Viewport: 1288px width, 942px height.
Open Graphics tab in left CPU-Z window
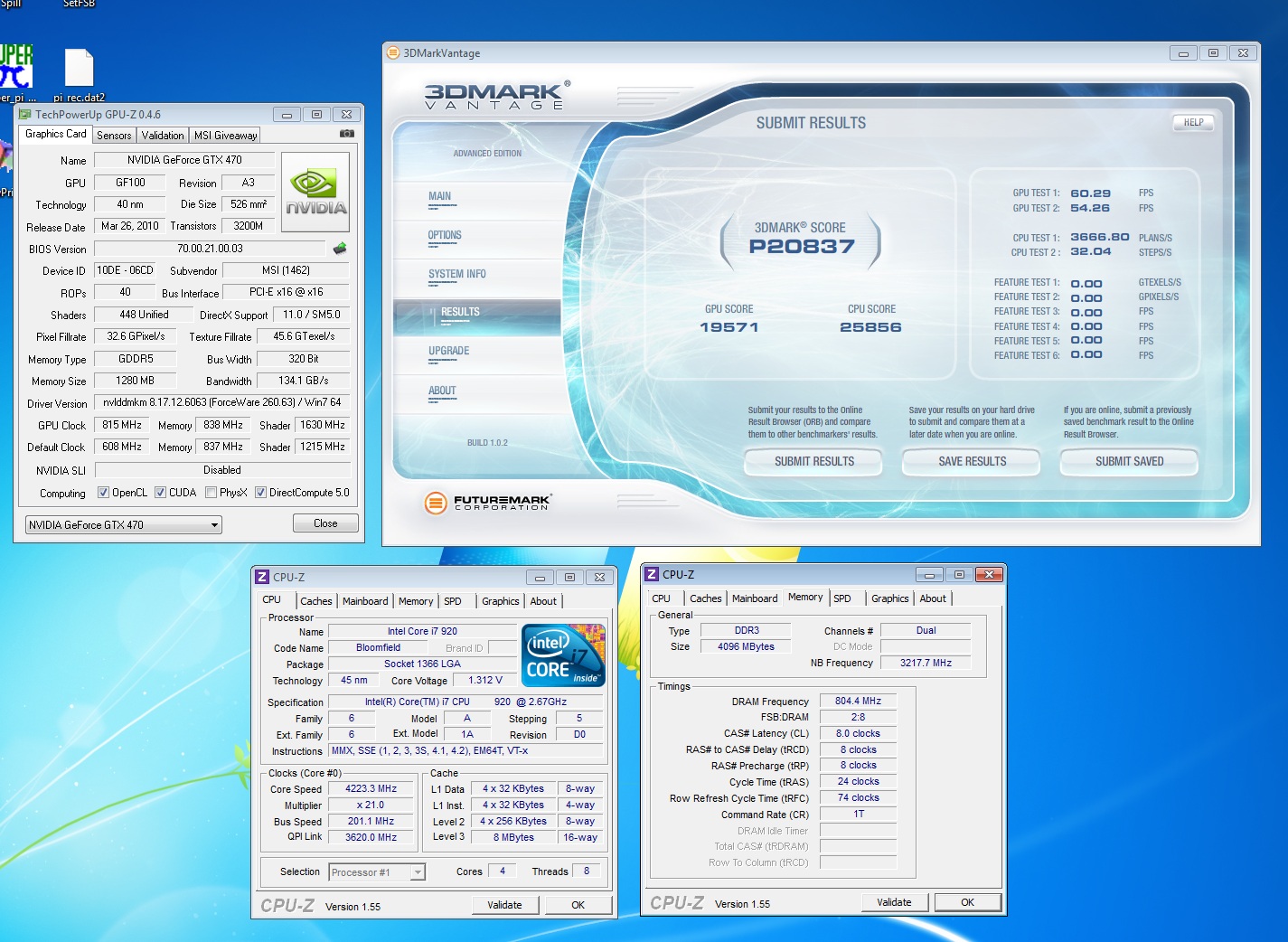(x=501, y=601)
